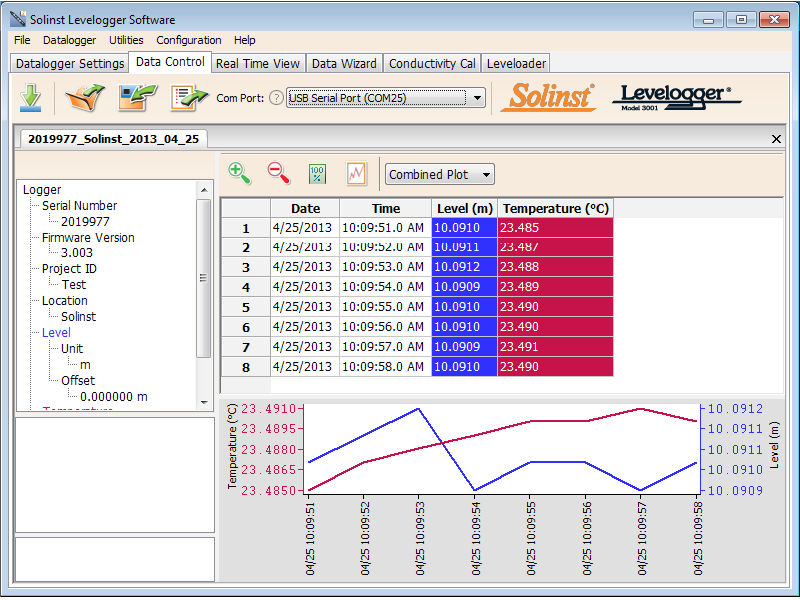Image resolution: width=800 pixels, height=600 pixels.
Task: Select the Serial Number tree item
Action: point(79,206)
